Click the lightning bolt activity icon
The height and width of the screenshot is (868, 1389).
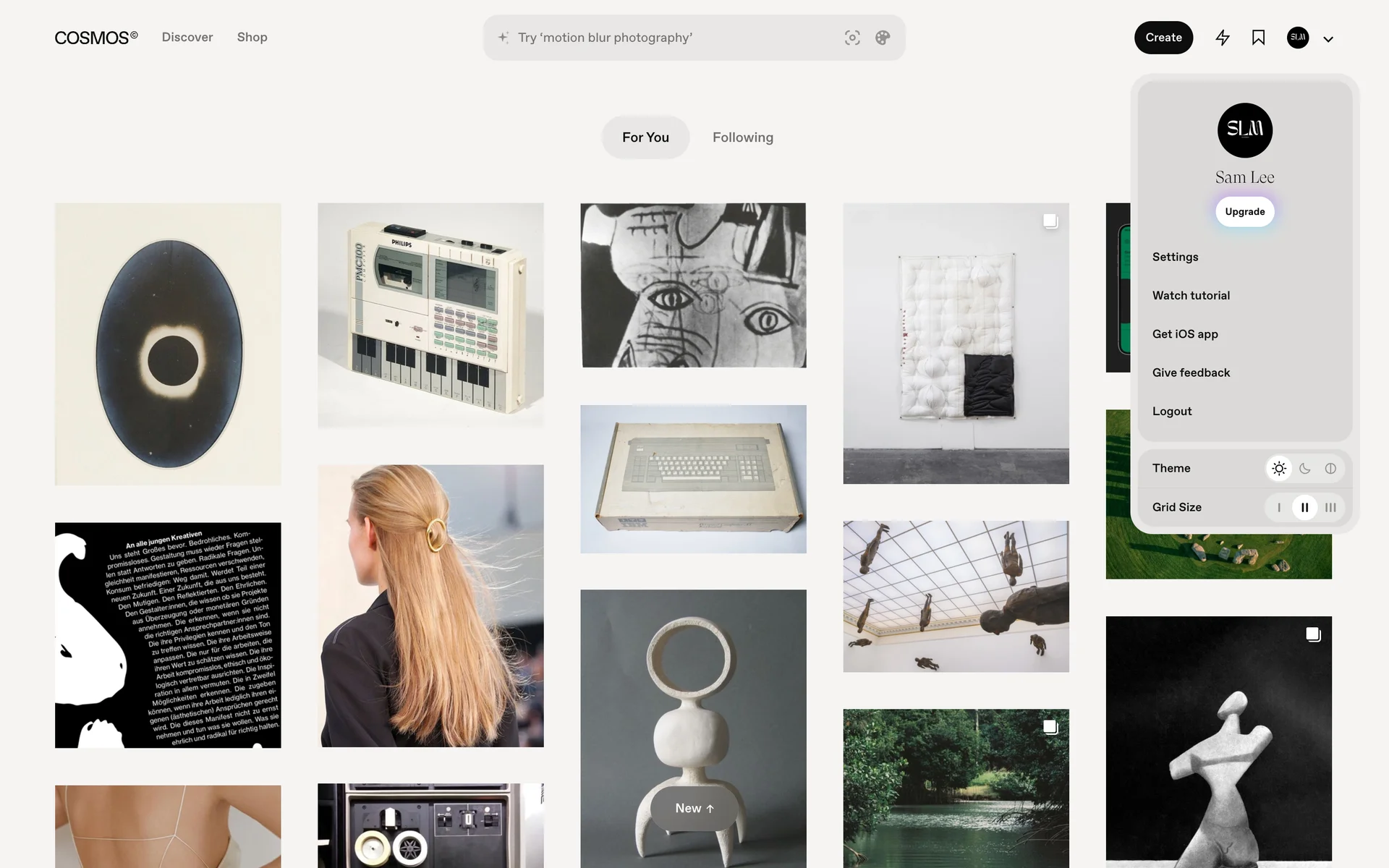1223,38
